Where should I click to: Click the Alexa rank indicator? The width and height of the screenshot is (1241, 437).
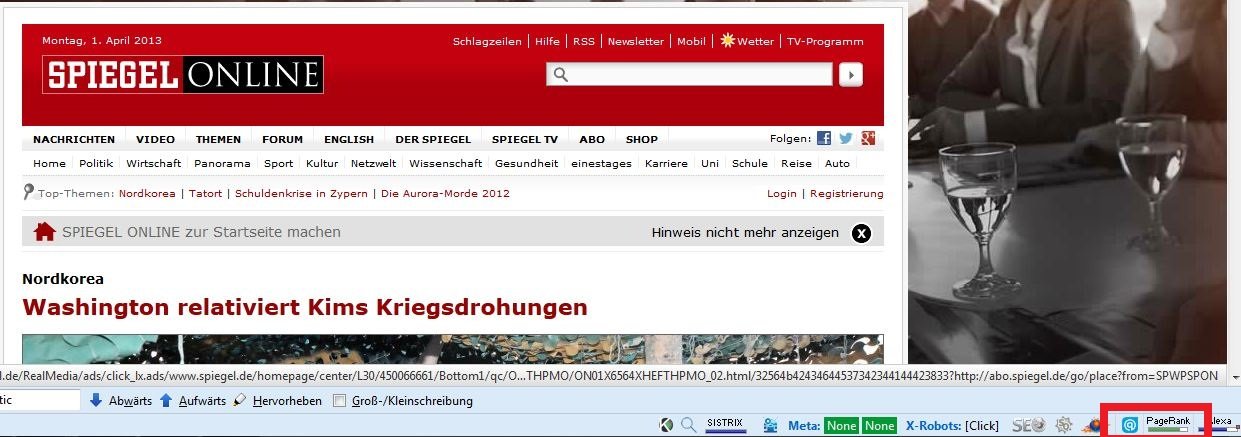[x=1221, y=424]
